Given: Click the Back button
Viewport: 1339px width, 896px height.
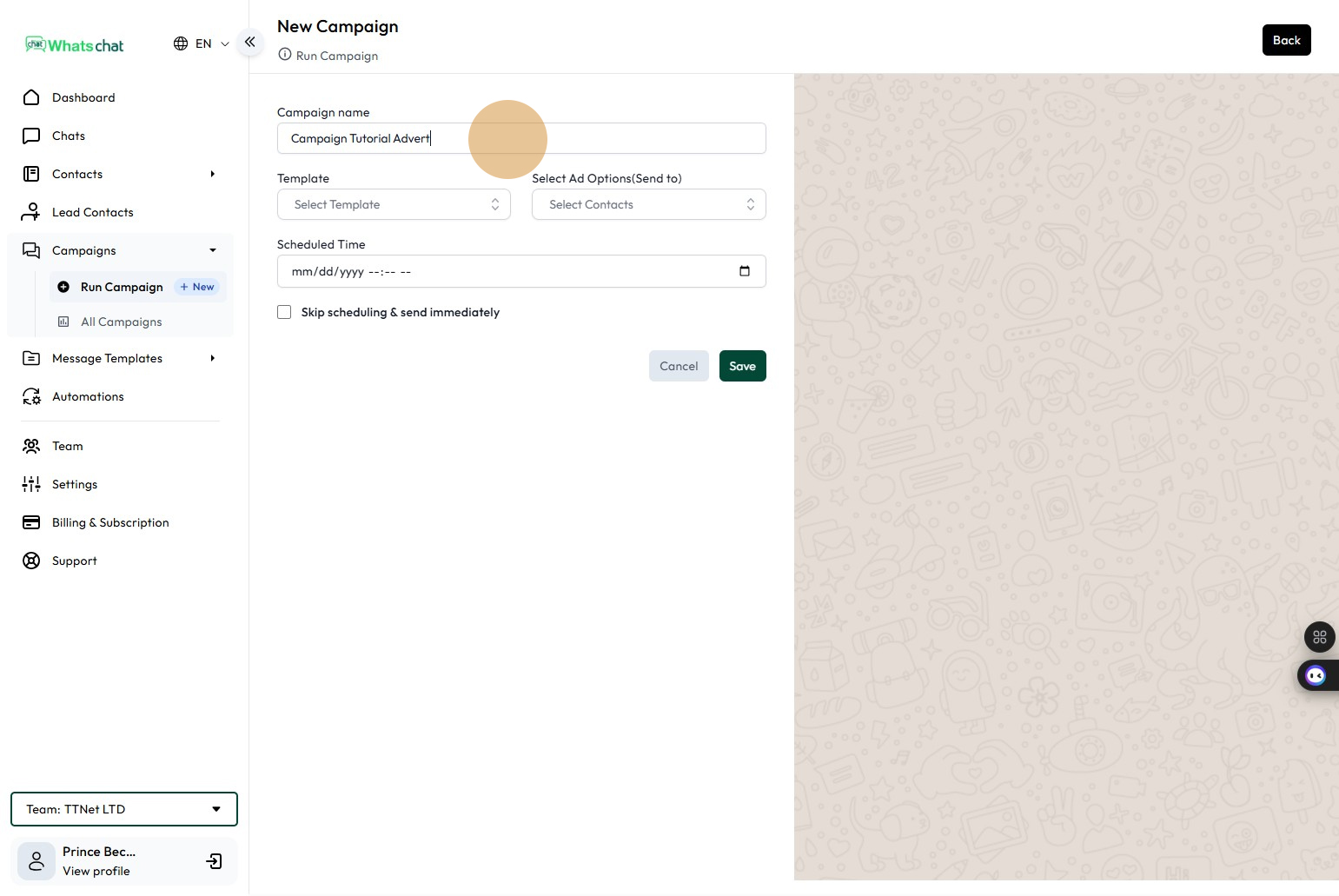Looking at the screenshot, I should point(1286,40).
